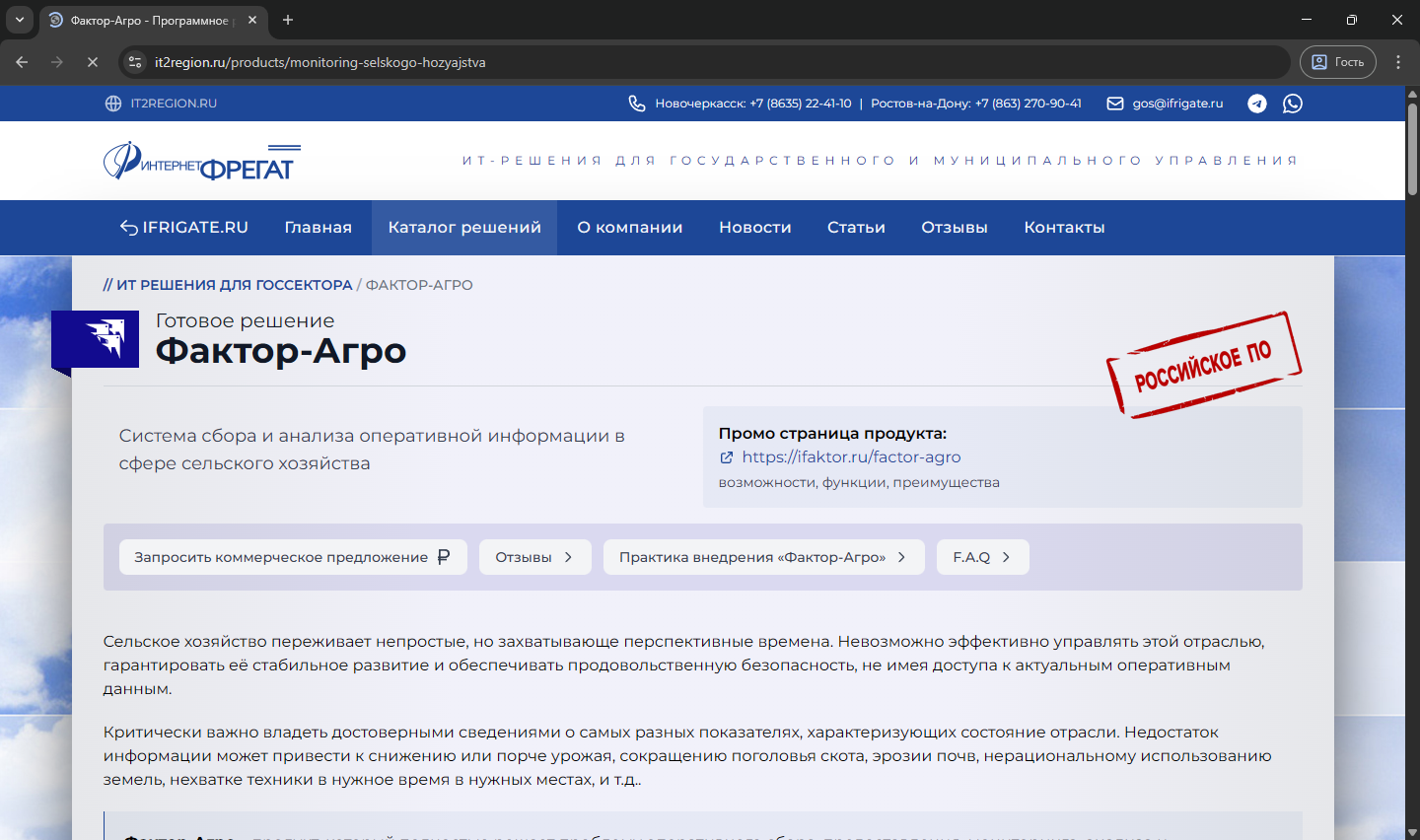Go to Контакты in navigation bar
Viewport: 1420px width, 840px height.
(x=1064, y=228)
